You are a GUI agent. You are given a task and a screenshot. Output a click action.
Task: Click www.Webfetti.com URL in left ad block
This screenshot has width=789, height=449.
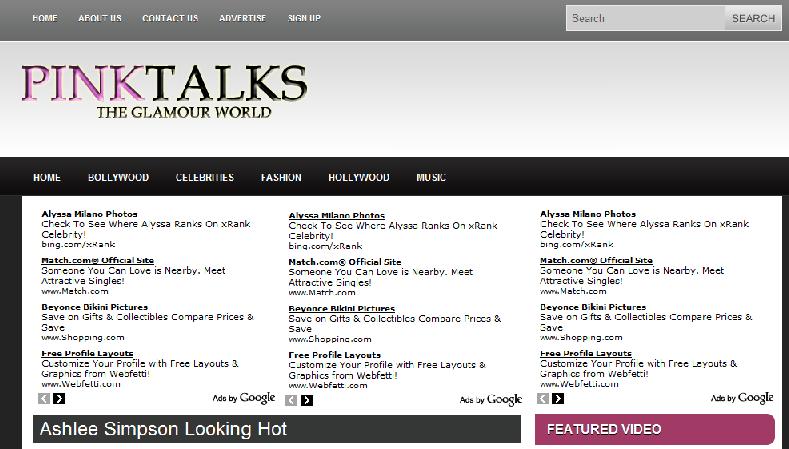pos(81,384)
